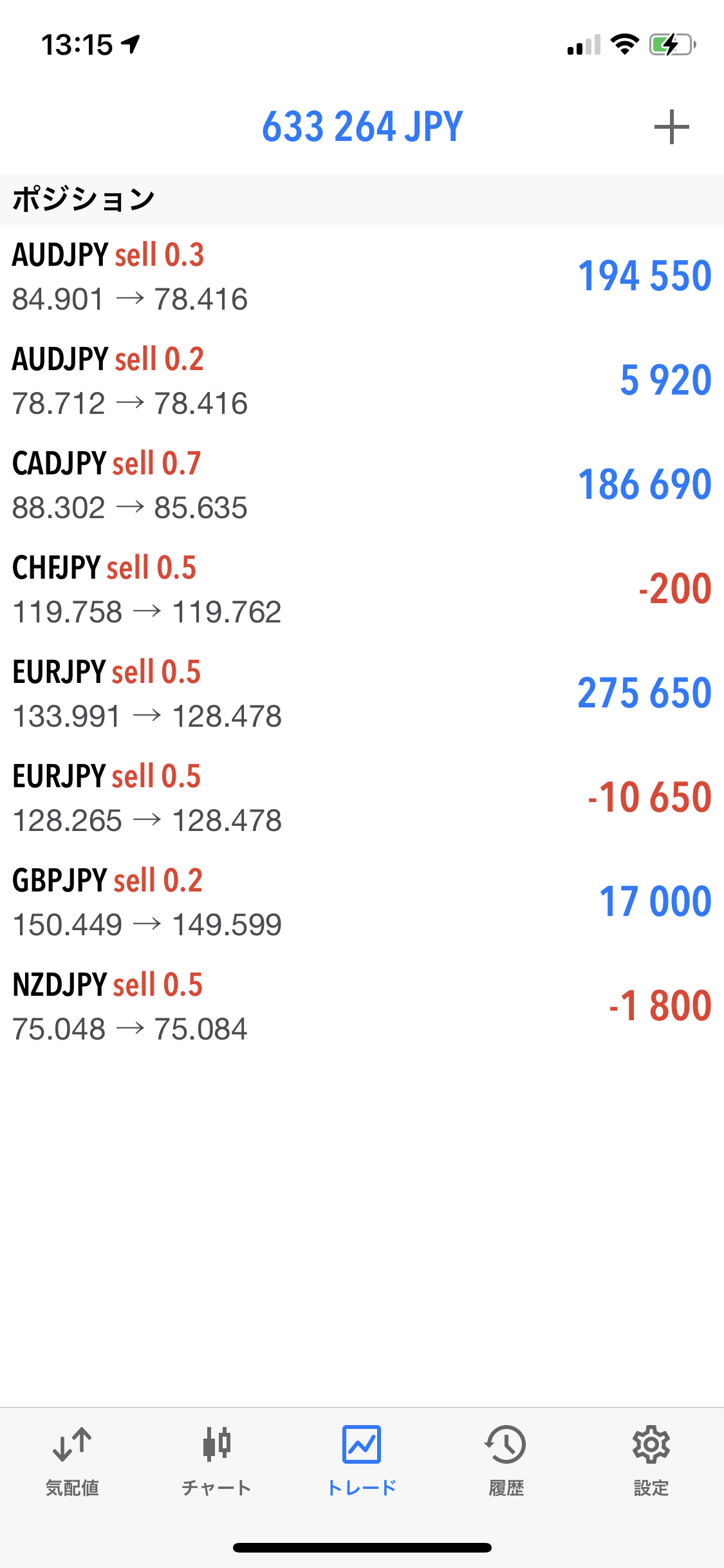
Task: Tap the 633 264 JPY balance header
Action: pos(362,126)
